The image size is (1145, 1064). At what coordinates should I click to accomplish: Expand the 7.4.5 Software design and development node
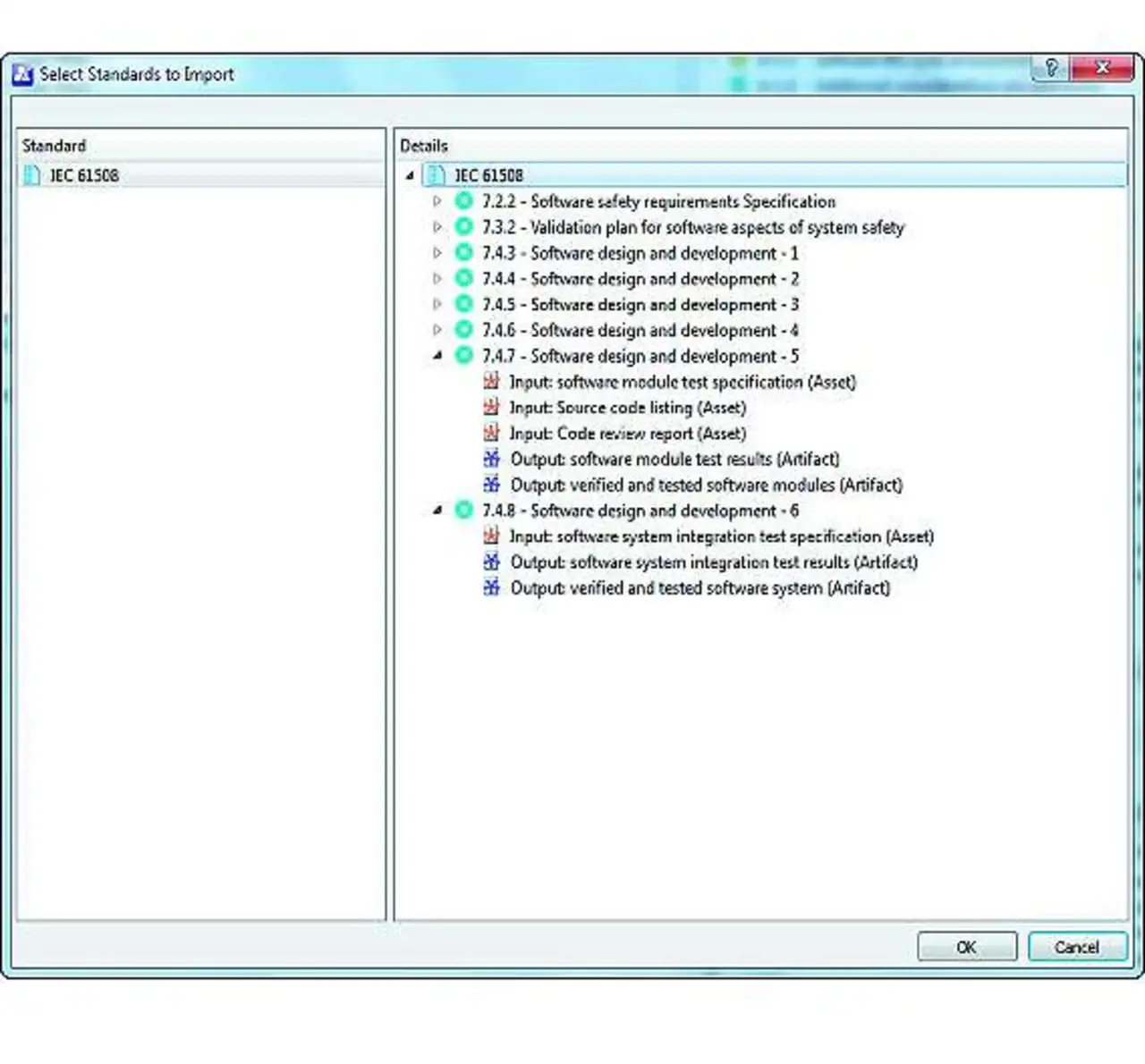pyautogui.click(x=437, y=304)
